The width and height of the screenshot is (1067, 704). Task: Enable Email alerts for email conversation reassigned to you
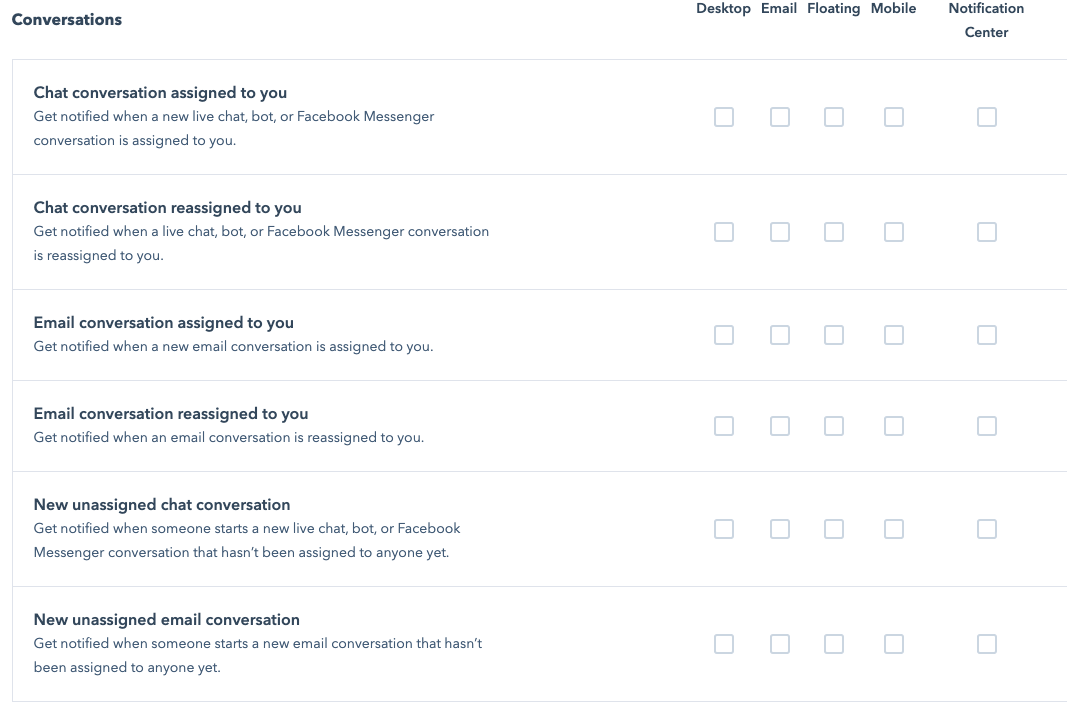click(780, 426)
